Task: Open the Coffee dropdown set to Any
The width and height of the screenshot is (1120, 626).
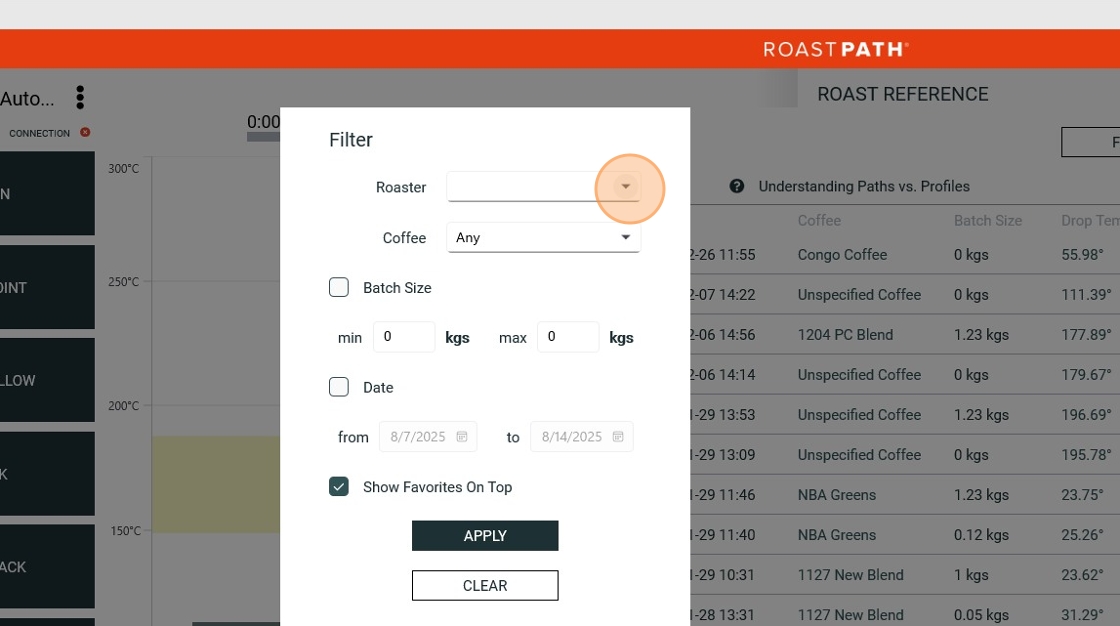Action: 544,237
